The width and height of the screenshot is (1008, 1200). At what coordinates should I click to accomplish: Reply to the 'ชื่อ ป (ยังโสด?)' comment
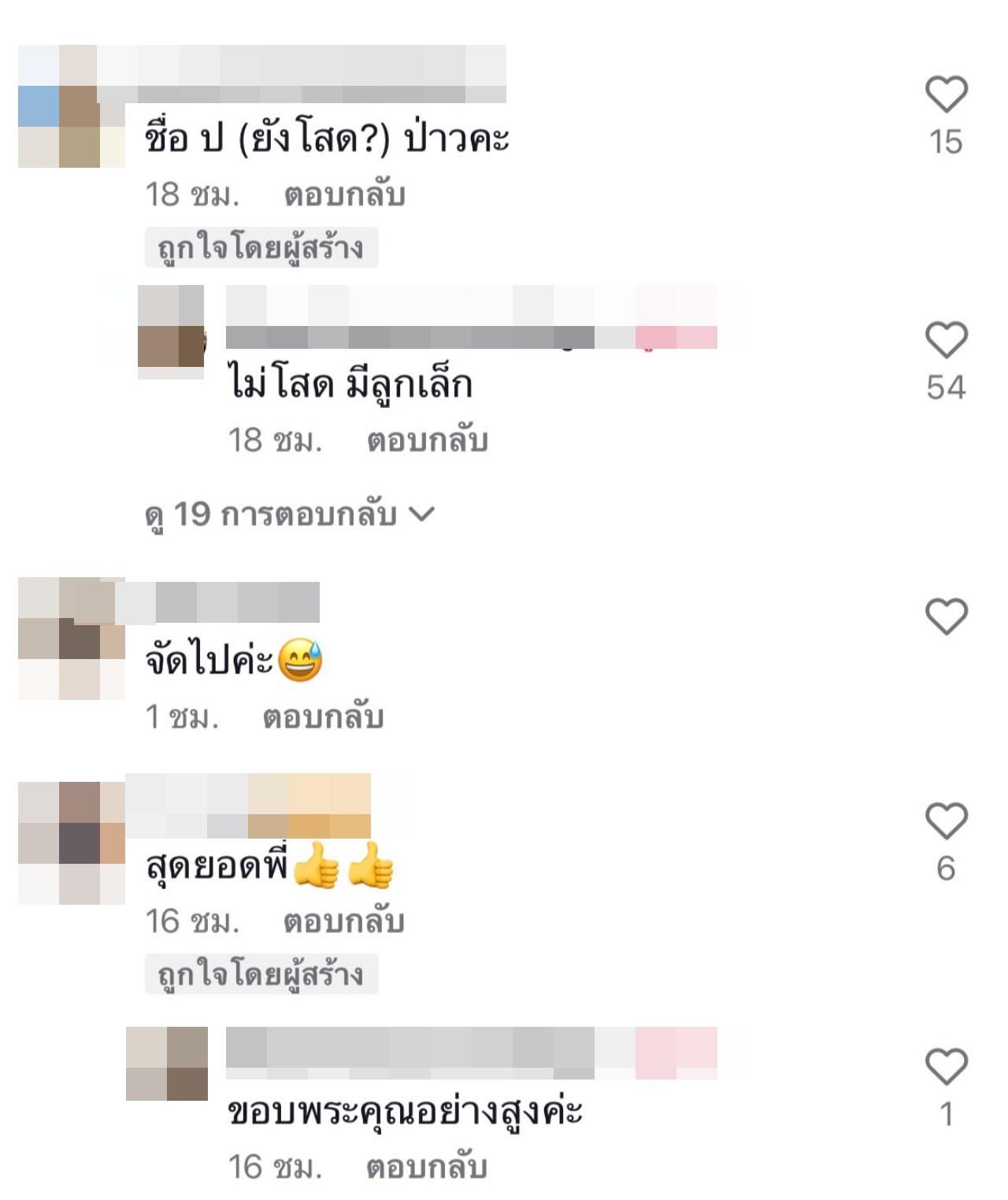(345, 195)
